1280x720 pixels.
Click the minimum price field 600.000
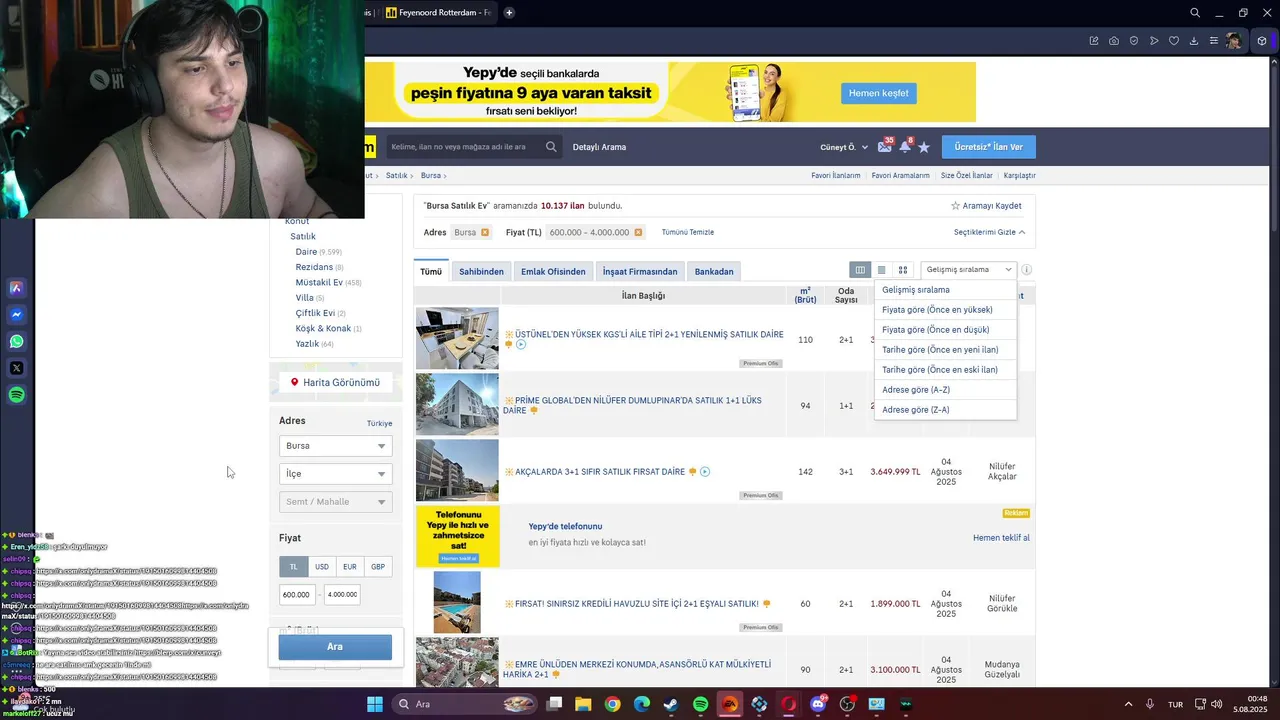point(297,594)
